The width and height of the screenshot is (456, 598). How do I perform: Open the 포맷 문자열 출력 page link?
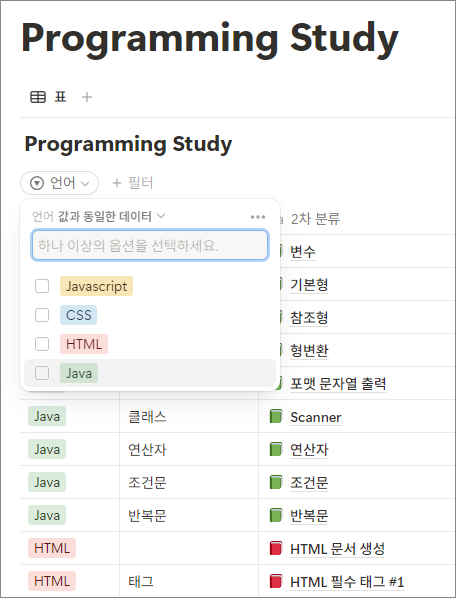[x=338, y=384]
